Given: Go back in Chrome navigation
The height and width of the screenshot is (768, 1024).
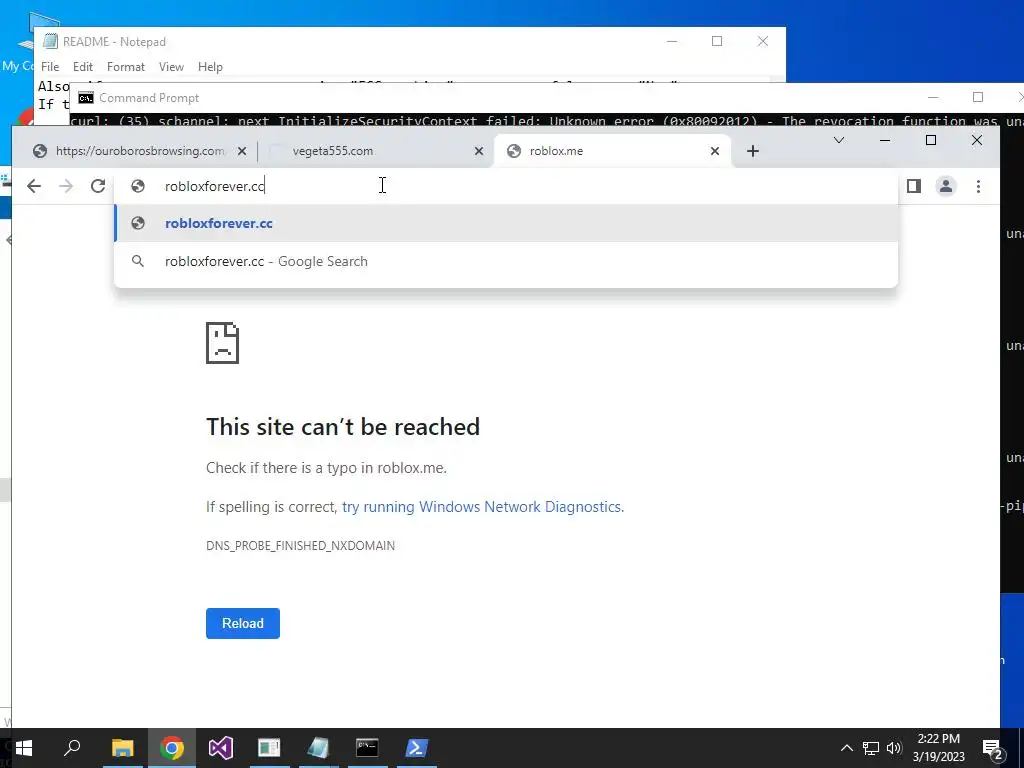Looking at the screenshot, I should click(34, 186).
